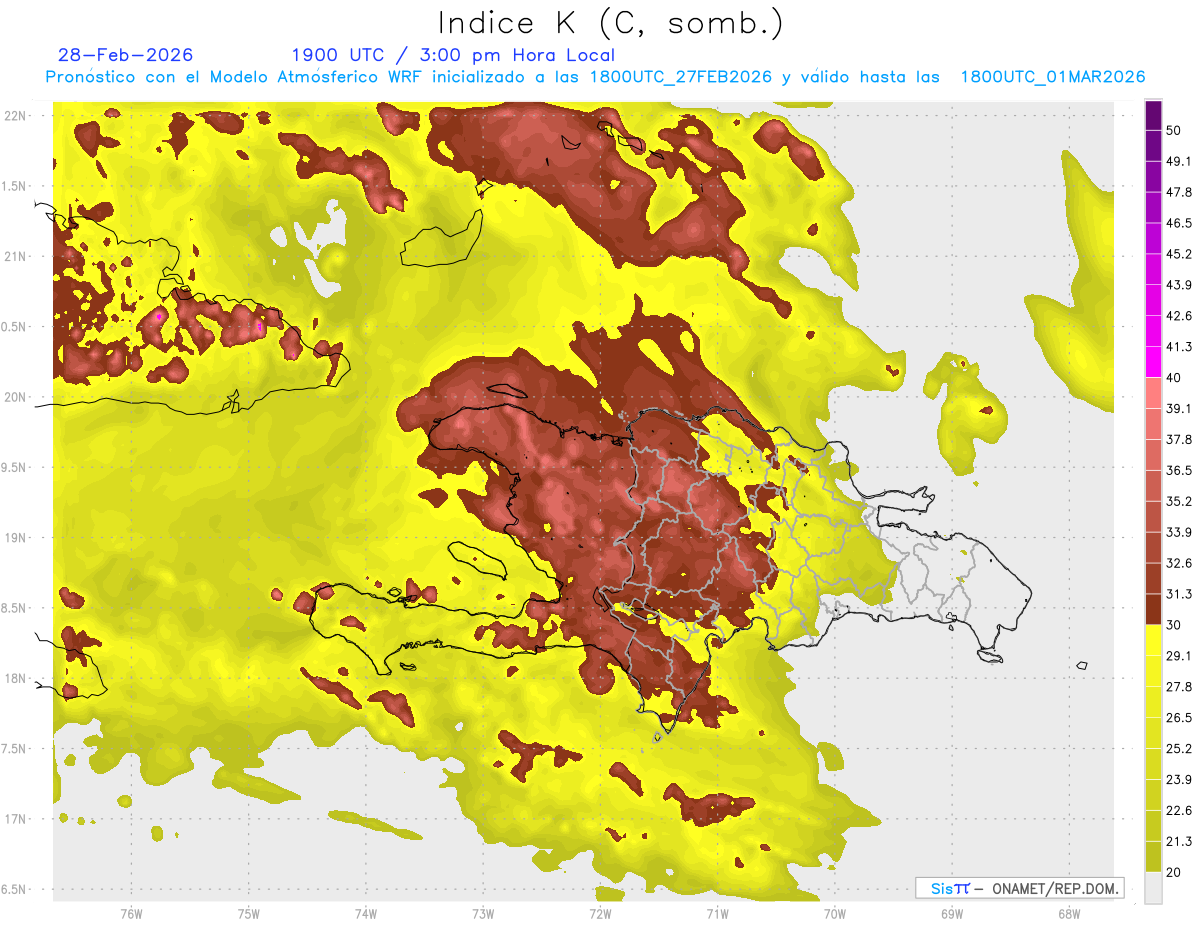The width and height of the screenshot is (1200, 927).
Task: Click the legend value '20'
Action: tap(1174, 873)
